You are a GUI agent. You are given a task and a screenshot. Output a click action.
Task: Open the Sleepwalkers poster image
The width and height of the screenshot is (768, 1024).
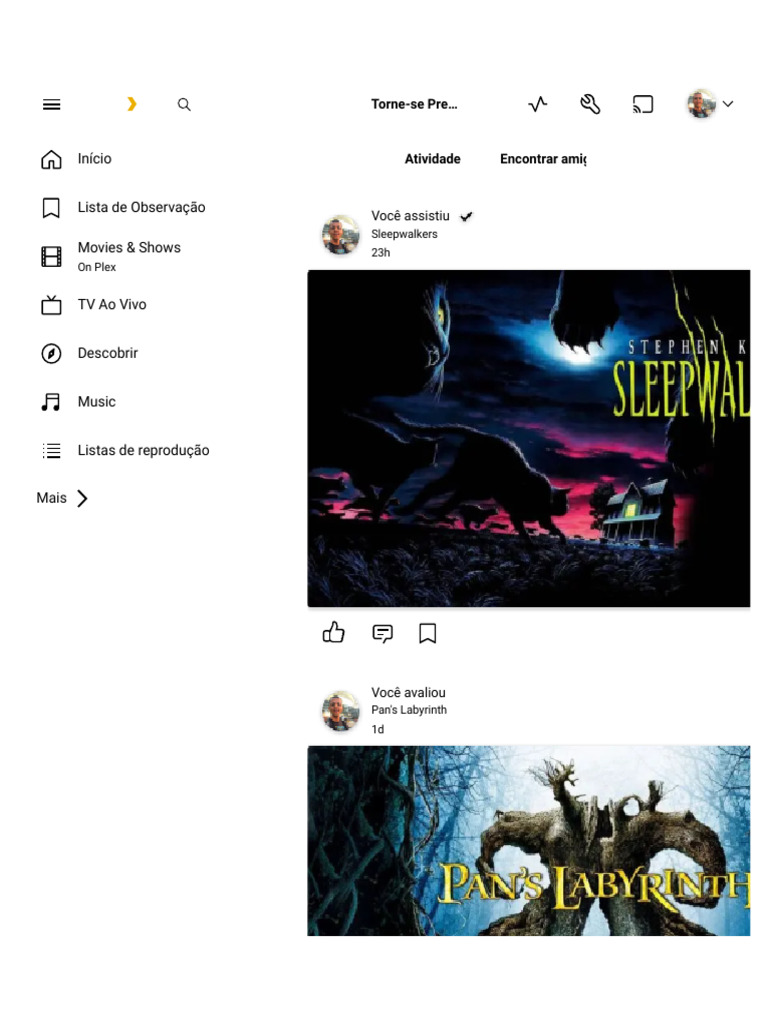(x=528, y=438)
